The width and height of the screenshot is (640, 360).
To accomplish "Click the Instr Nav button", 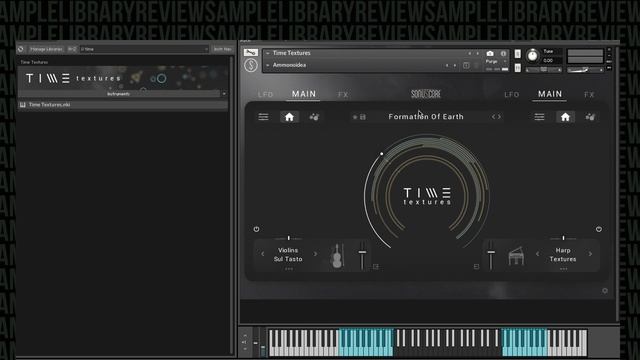I will pyautogui.click(x=222, y=49).
